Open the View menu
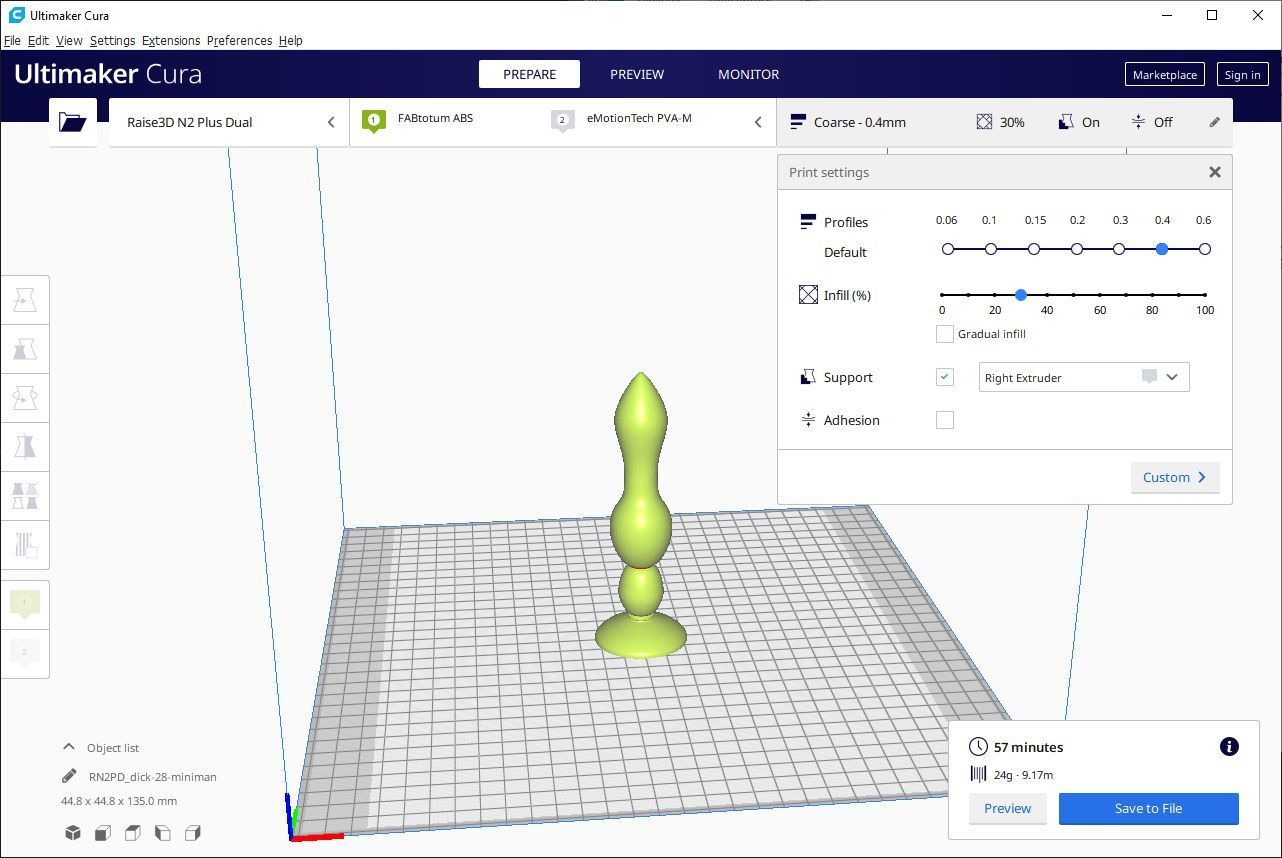The width and height of the screenshot is (1282, 858). pyautogui.click(x=69, y=40)
